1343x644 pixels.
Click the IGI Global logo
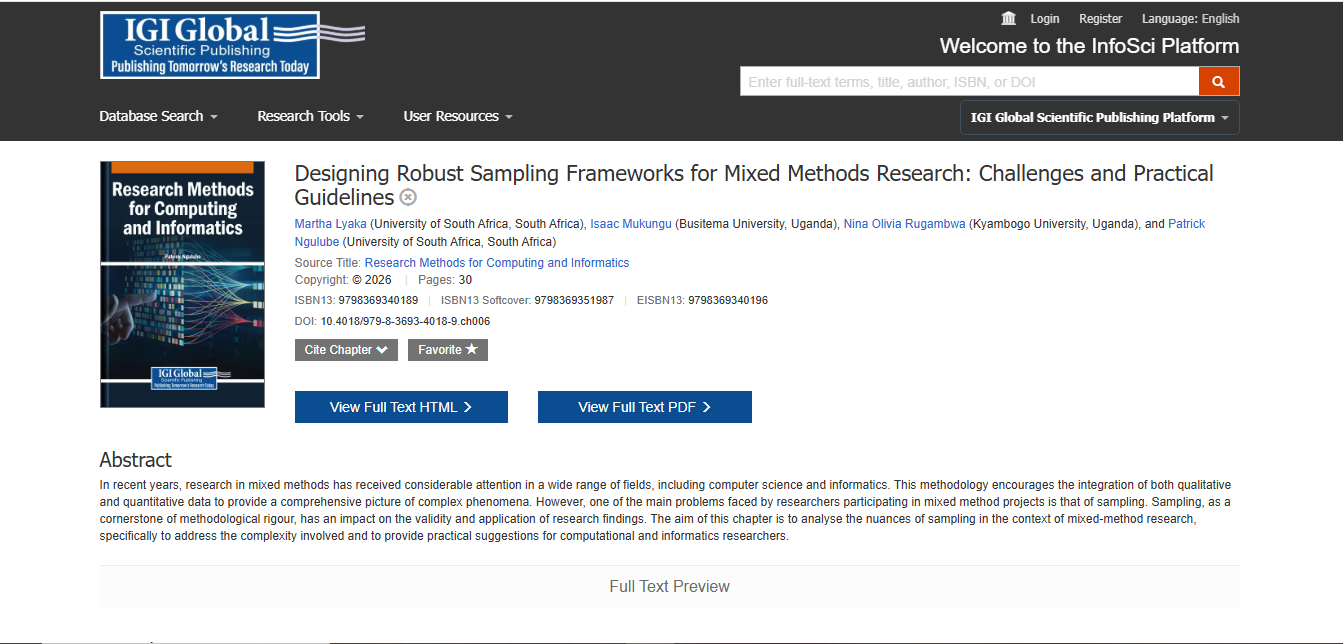click(210, 45)
